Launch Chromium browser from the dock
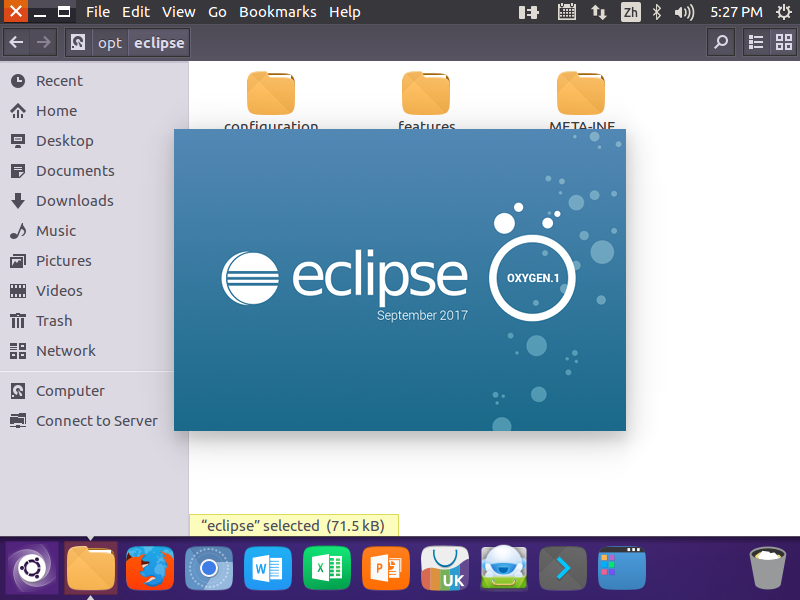Screen dimensions: 800x600 pyautogui.click(x=209, y=568)
